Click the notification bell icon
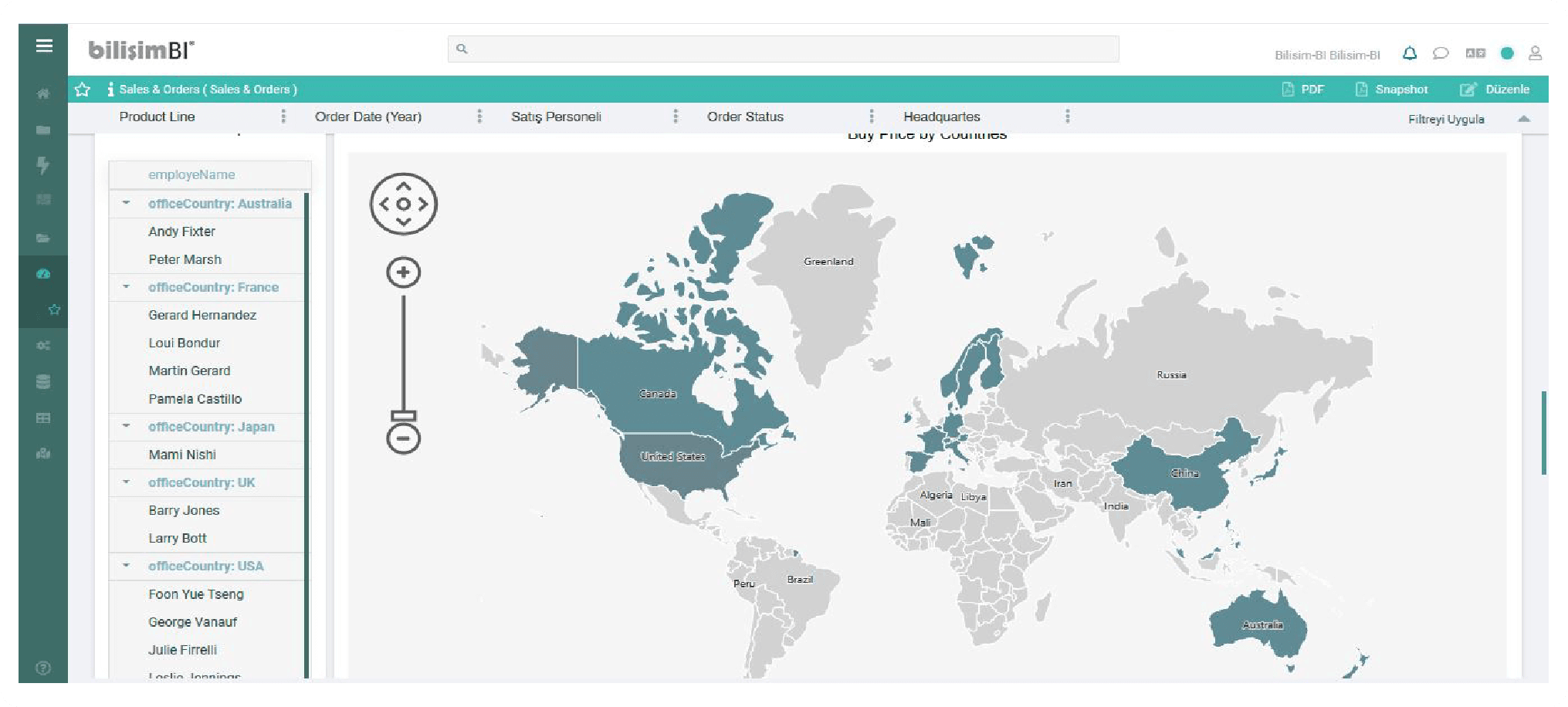The width and height of the screenshot is (1568, 707). [1409, 53]
